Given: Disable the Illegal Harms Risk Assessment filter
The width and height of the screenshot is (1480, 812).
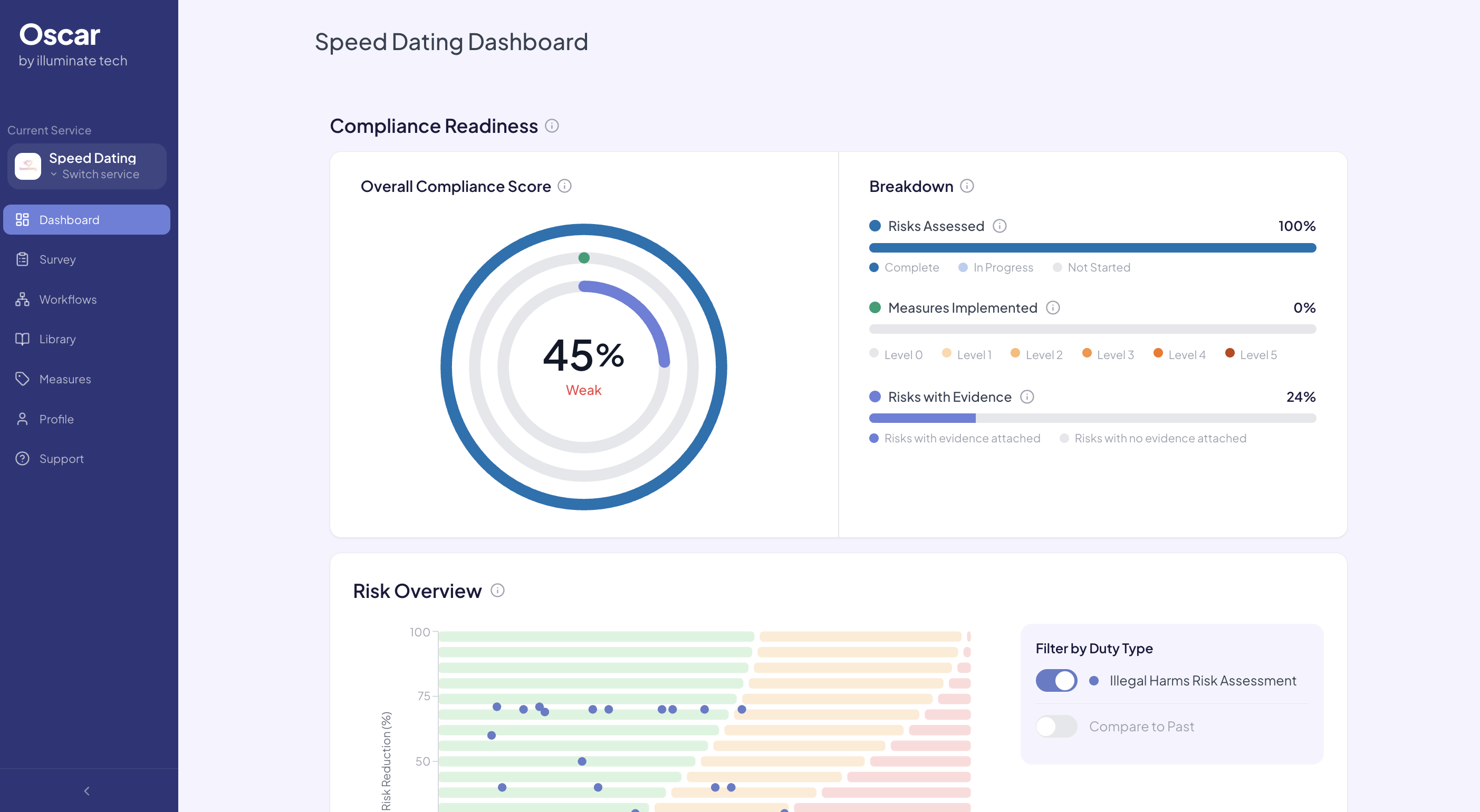Looking at the screenshot, I should (1056, 681).
